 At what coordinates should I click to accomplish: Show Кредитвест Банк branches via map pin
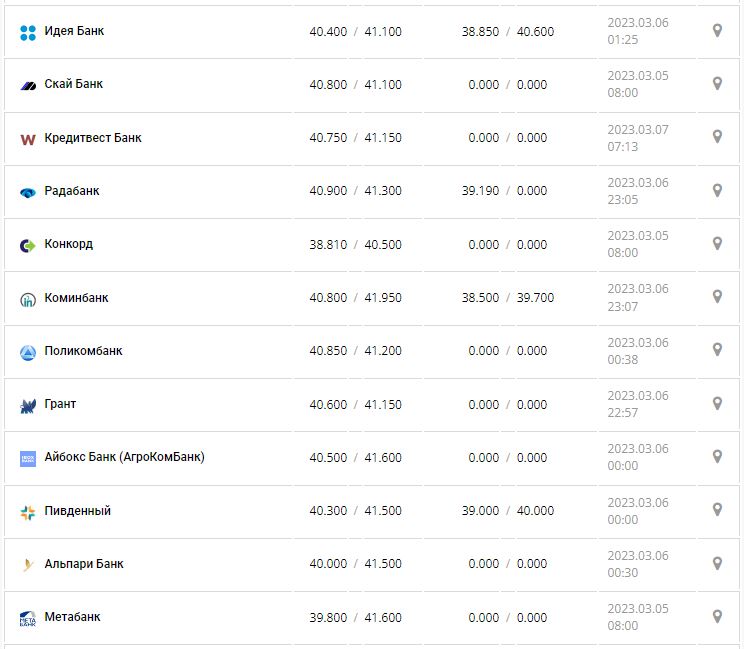717,137
